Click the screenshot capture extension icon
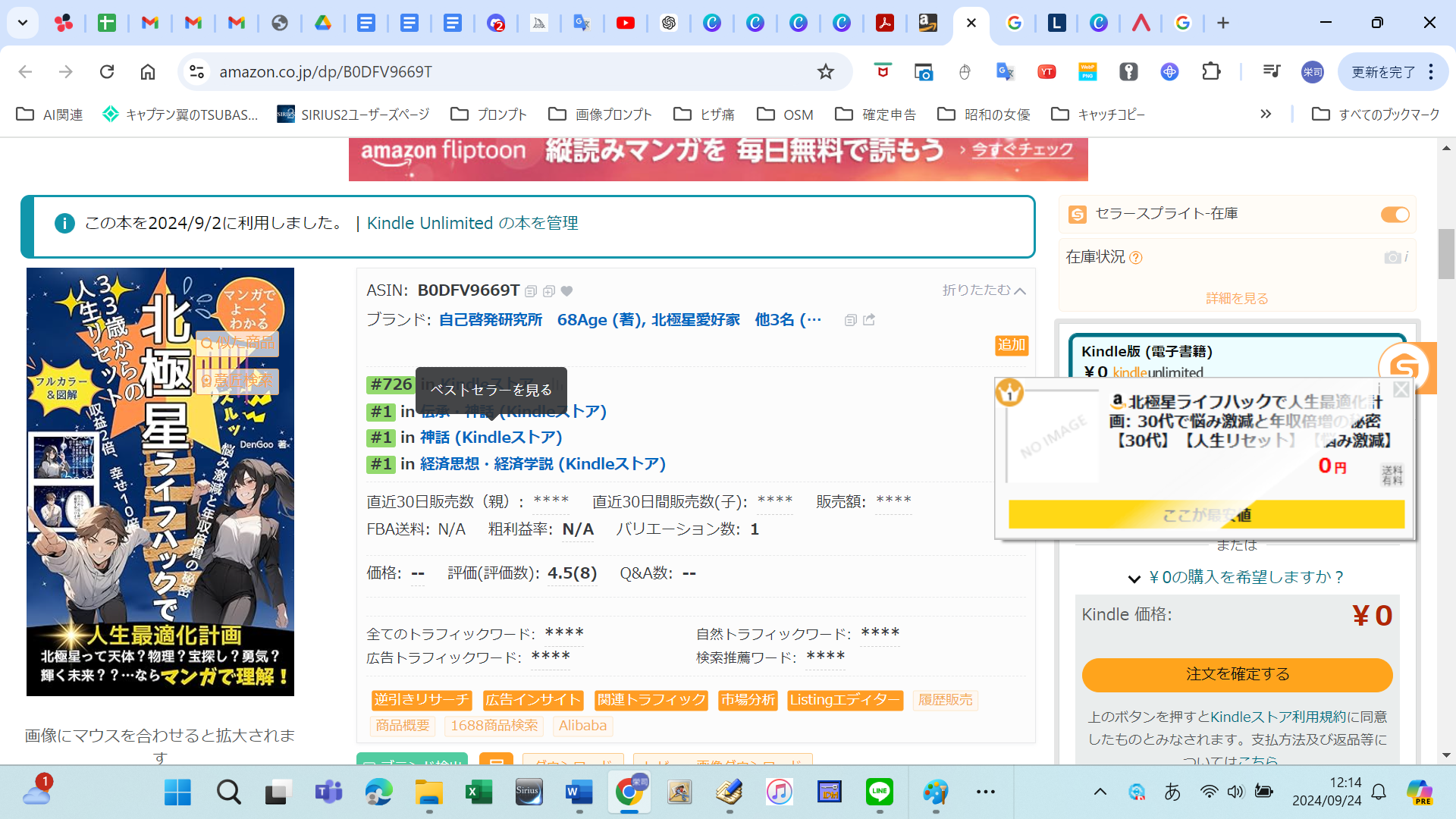1456x819 pixels. [x=923, y=72]
